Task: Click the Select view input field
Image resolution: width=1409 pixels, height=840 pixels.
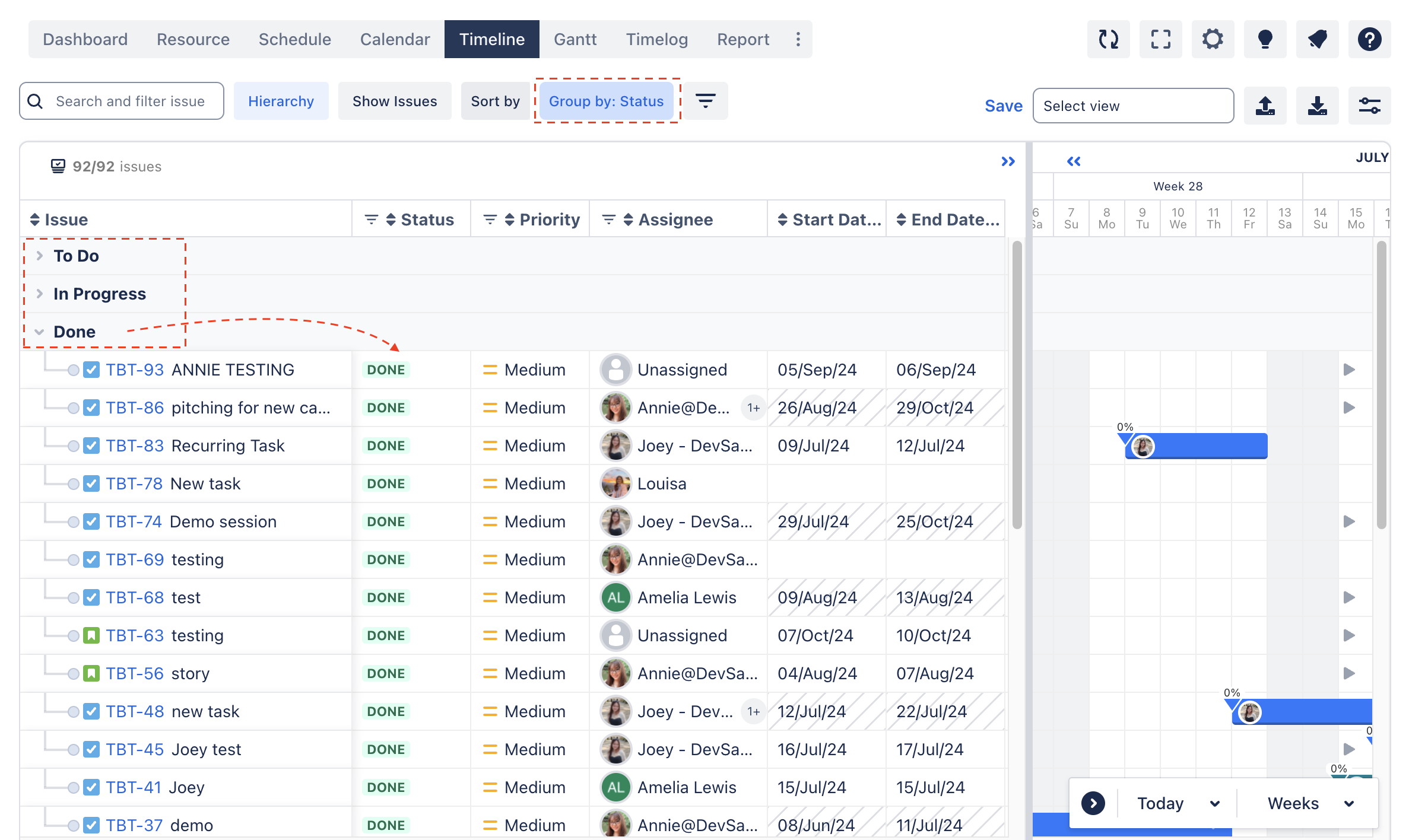Action: point(1133,104)
